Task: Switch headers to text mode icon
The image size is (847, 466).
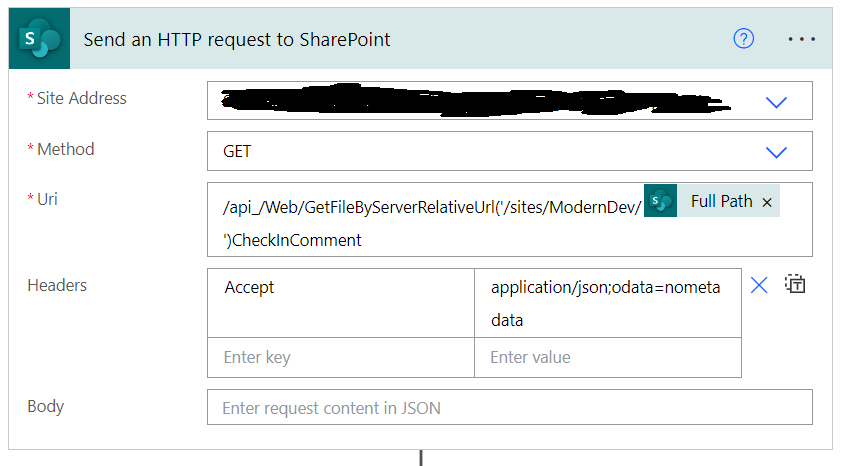Action: 795,285
